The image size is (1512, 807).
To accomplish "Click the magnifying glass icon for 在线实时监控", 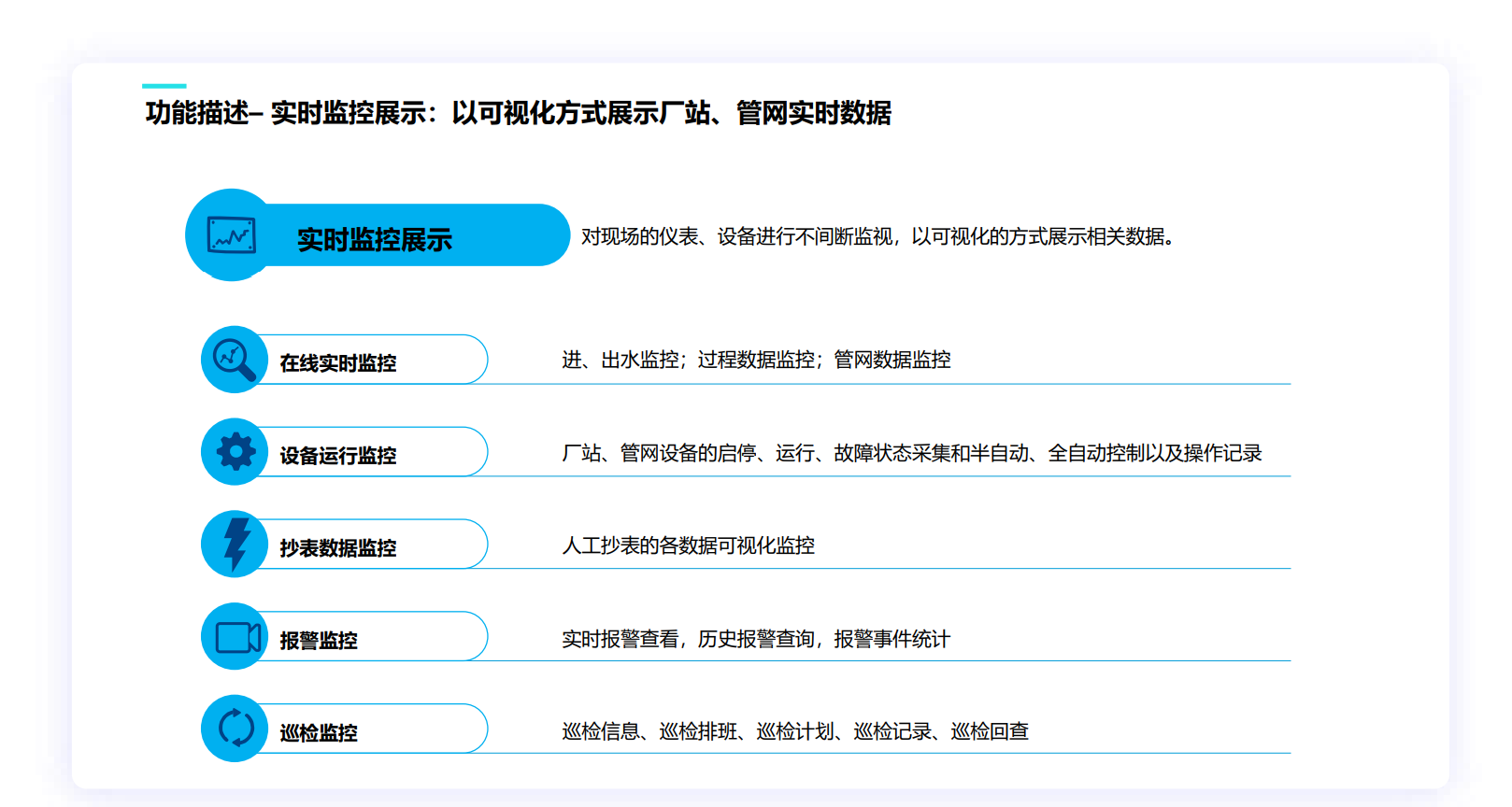I will 234,360.
